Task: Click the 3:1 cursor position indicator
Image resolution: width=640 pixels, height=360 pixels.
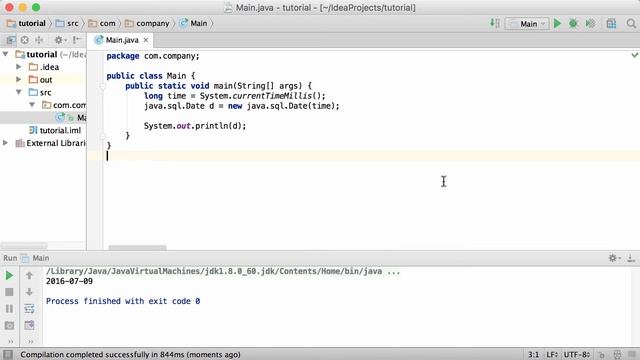Action: coord(533,355)
